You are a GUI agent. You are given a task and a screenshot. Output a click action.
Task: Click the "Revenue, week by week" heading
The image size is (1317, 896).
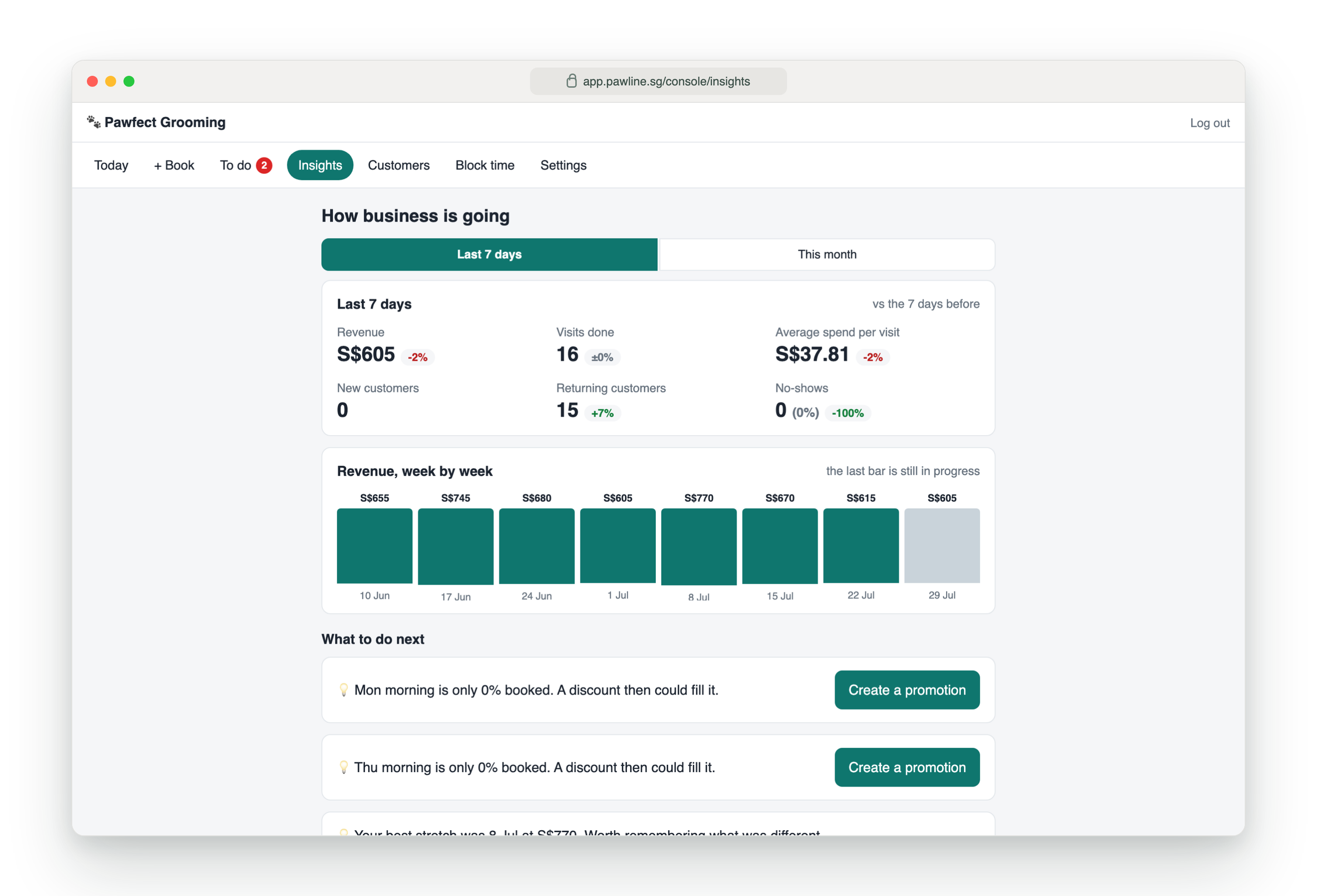(415, 471)
